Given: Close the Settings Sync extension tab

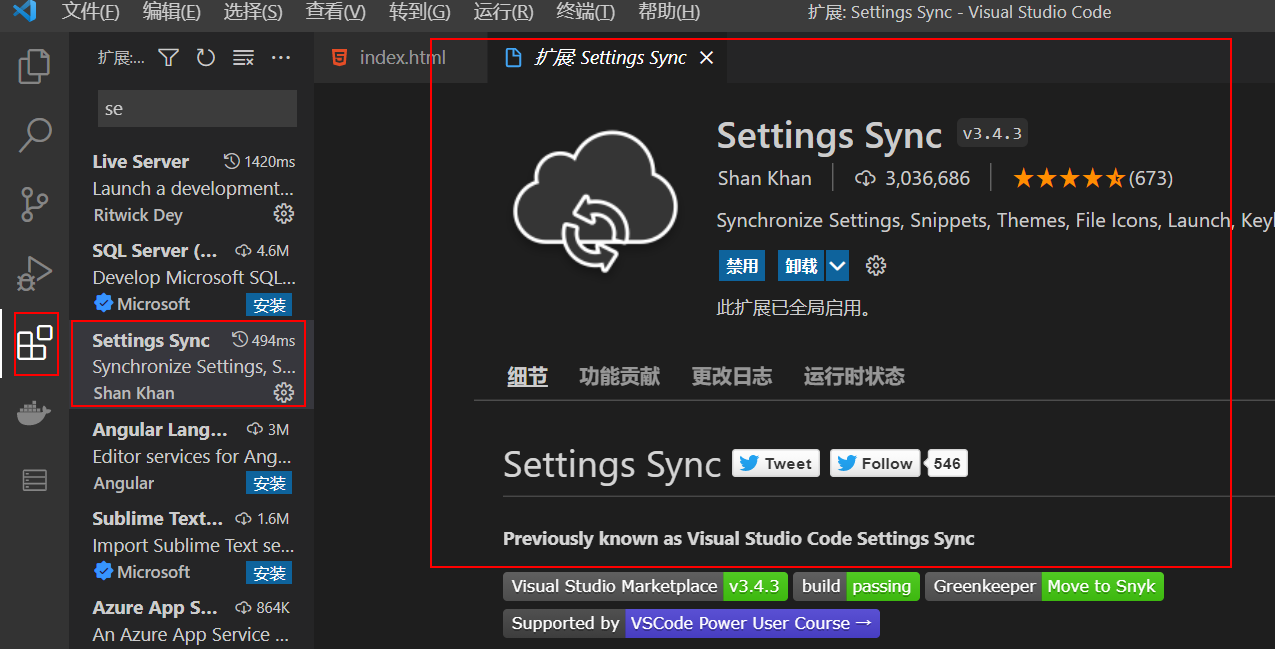Looking at the screenshot, I should point(706,58).
